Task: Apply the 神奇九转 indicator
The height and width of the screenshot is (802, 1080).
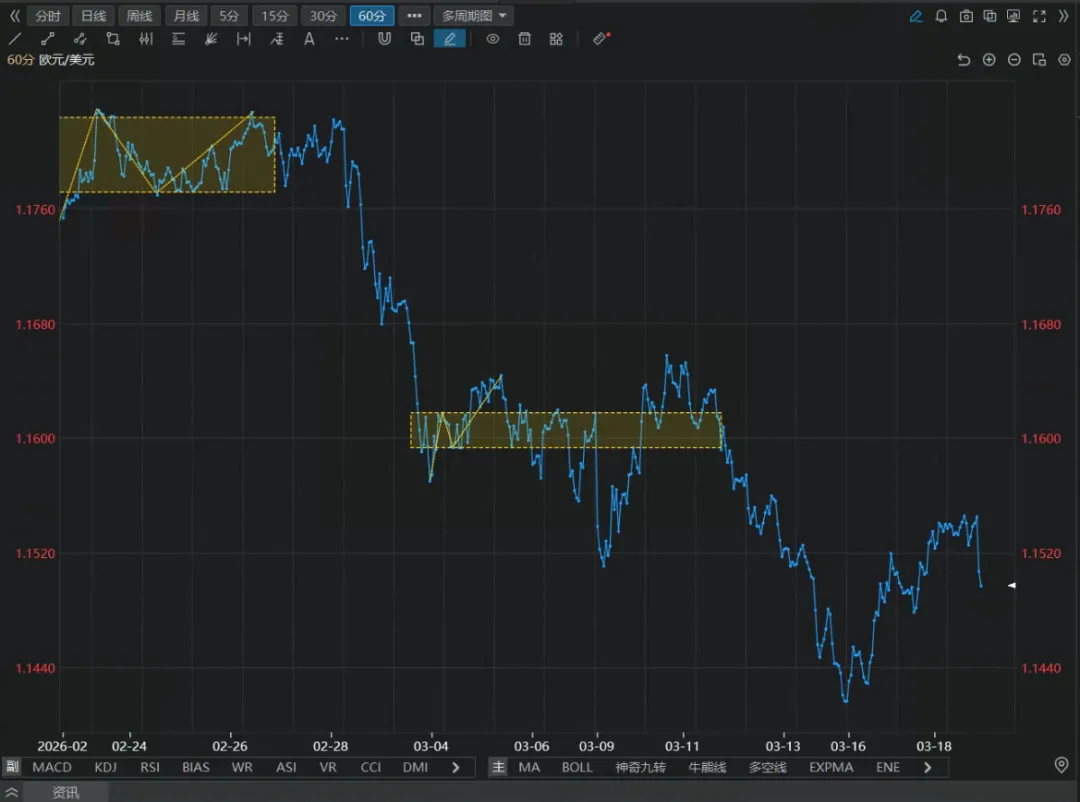Action: coord(641,767)
